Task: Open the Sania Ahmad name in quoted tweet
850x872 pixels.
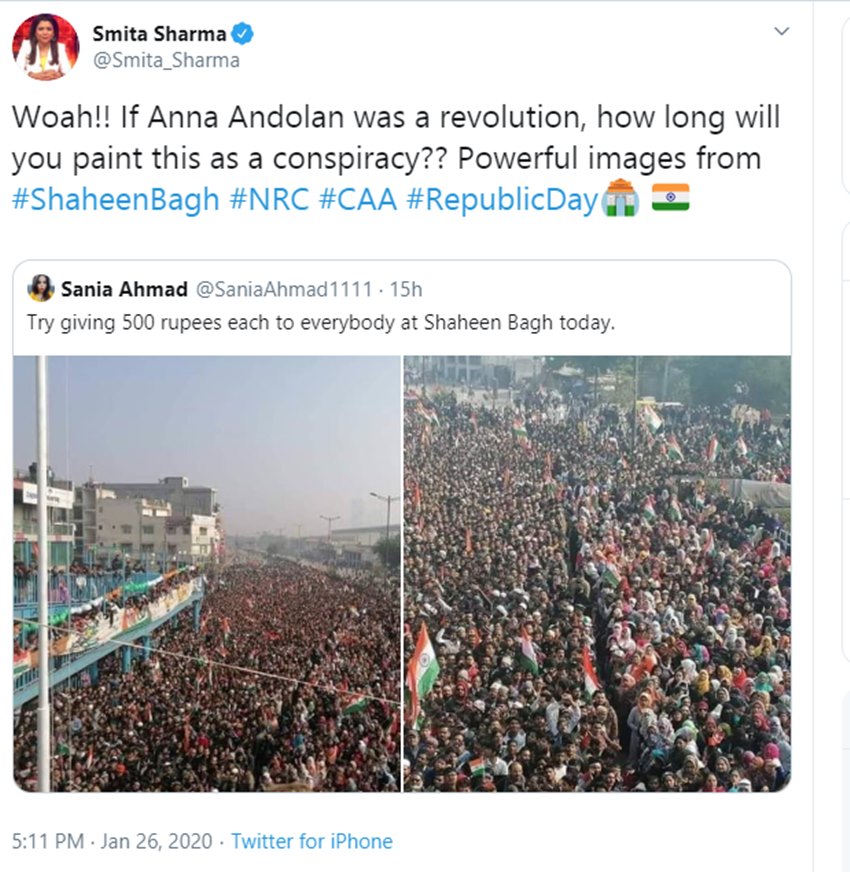Action: [124, 289]
